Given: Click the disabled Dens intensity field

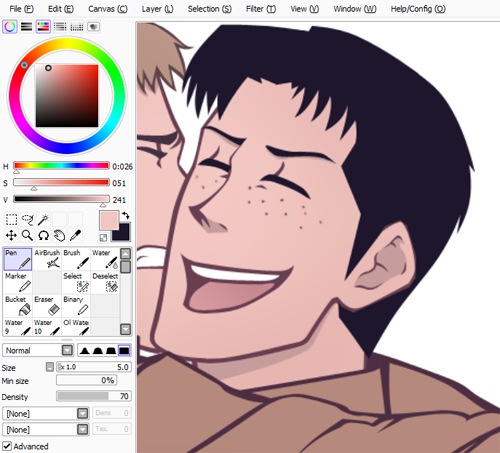Looking at the screenshot, I should pyautogui.click(x=112, y=413).
